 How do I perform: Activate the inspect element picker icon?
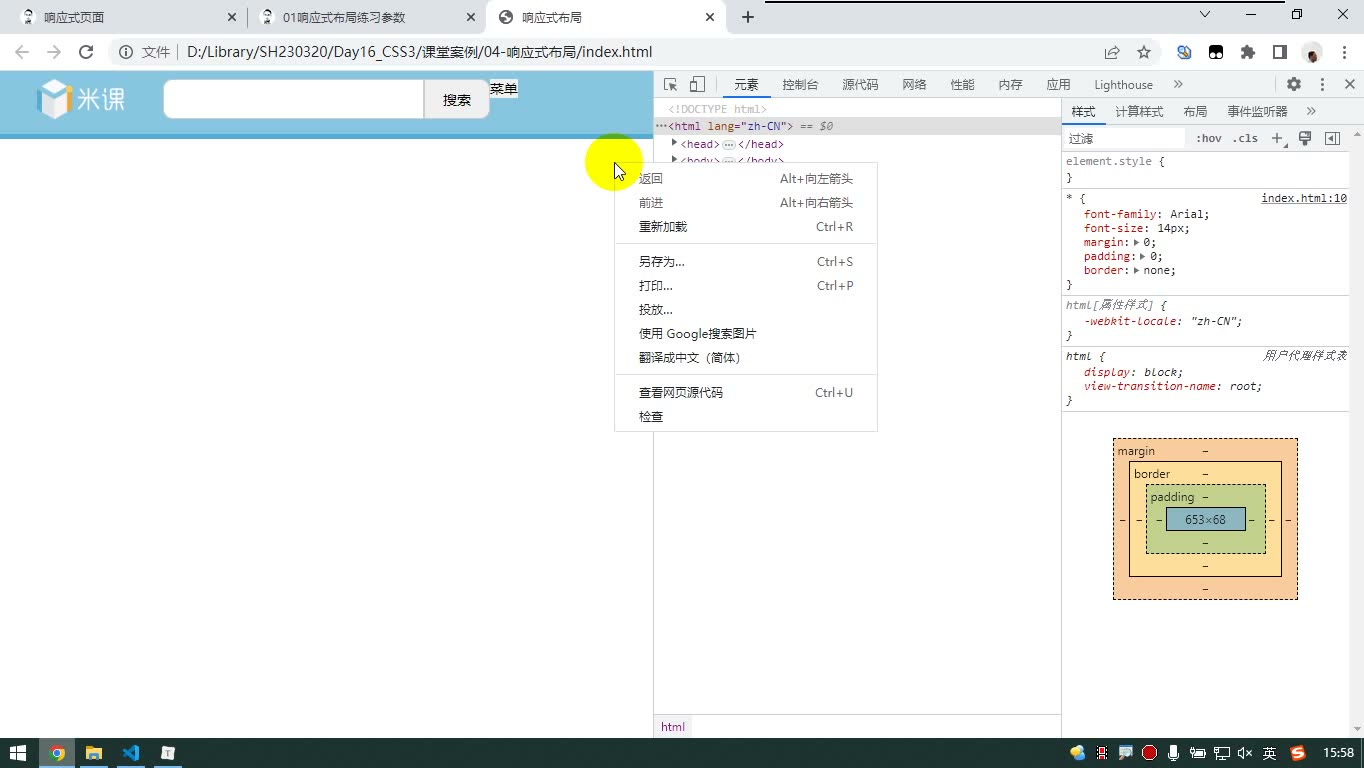point(671,85)
